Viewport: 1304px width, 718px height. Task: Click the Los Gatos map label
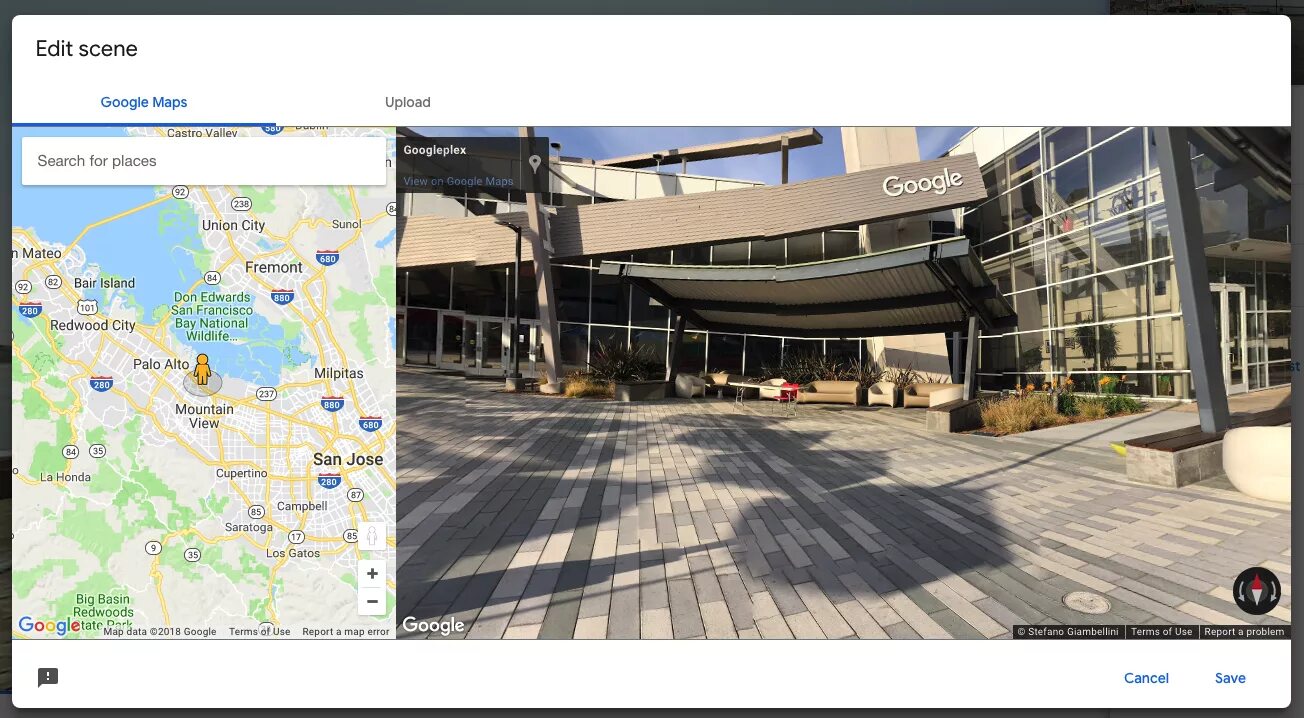[293, 553]
